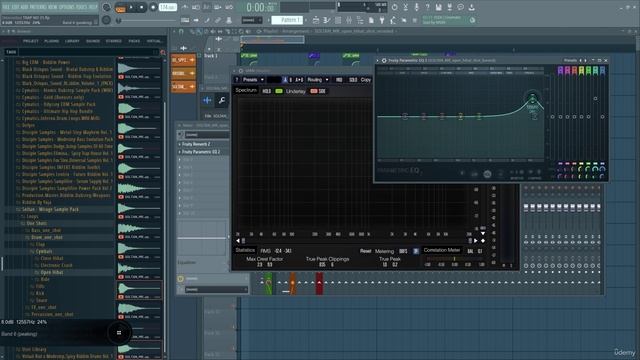The width and height of the screenshot is (640, 360).
Task: Click the question mark help icon
Action: pyautogui.click(x=427, y=7)
